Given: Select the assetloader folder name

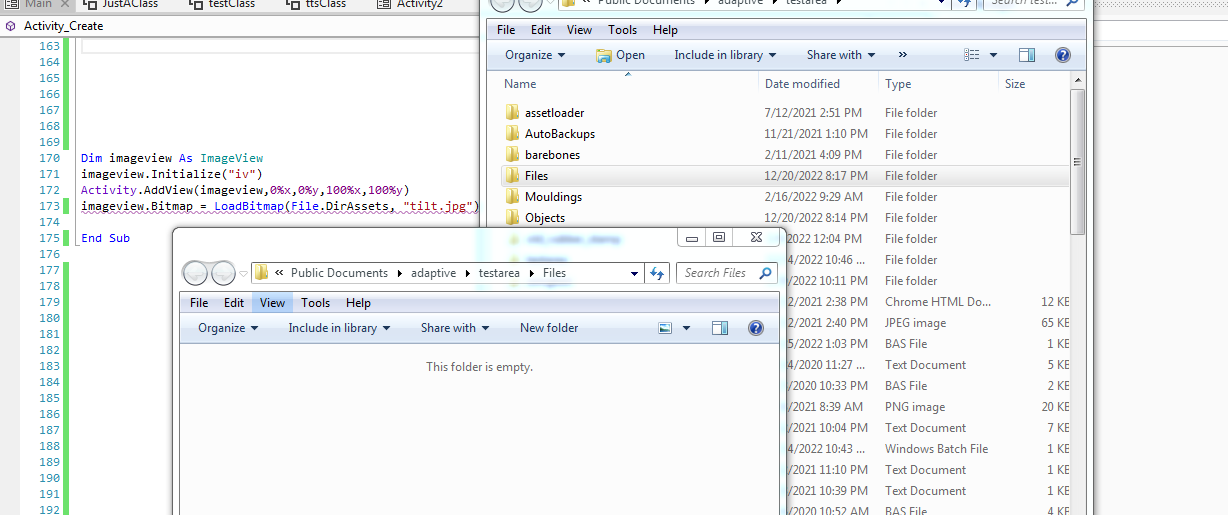Looking at the screenshot, I should (554, 113).
